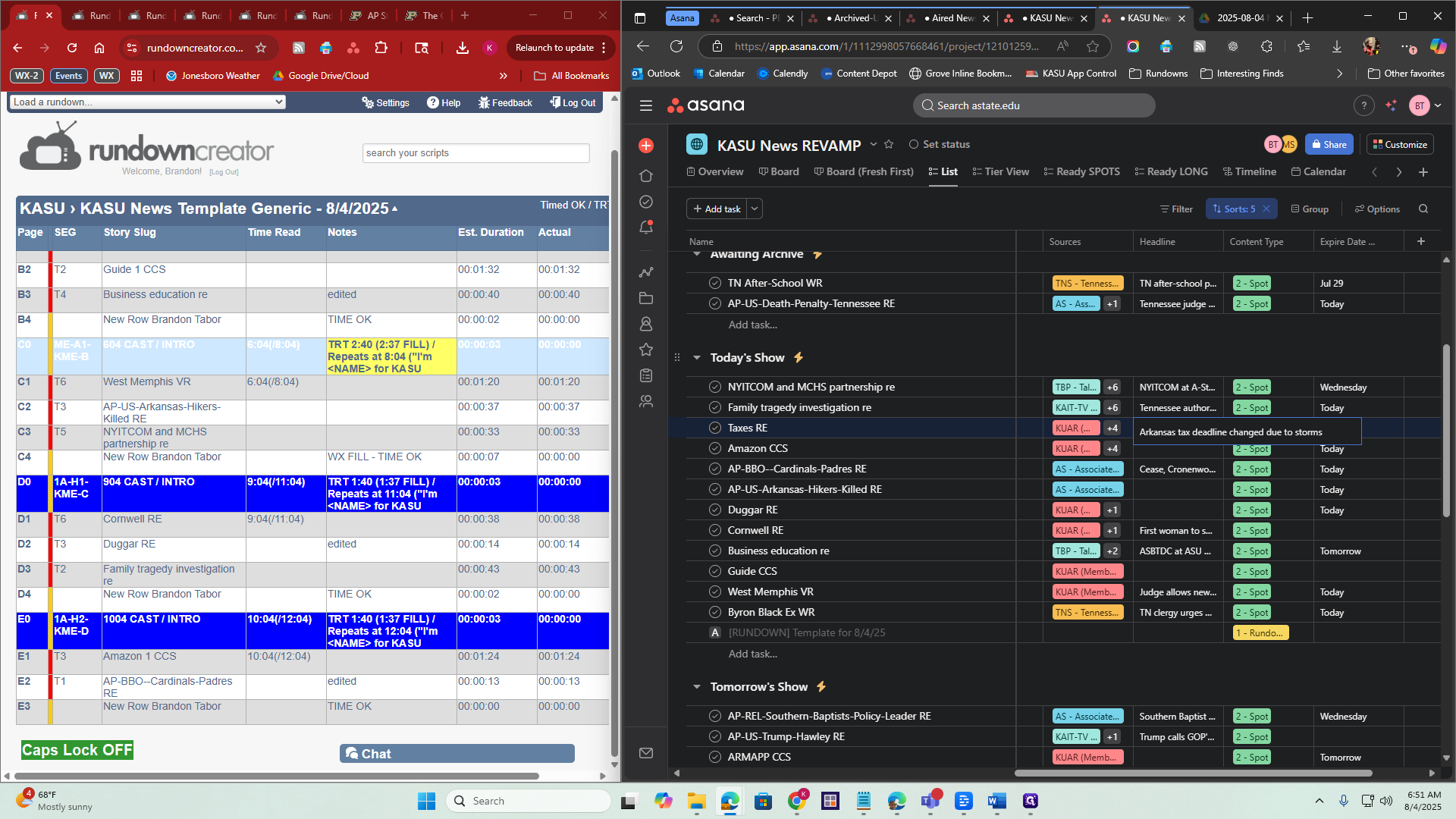
Task: Star the KASU News REVAMP project
Action: coord(889,144)
